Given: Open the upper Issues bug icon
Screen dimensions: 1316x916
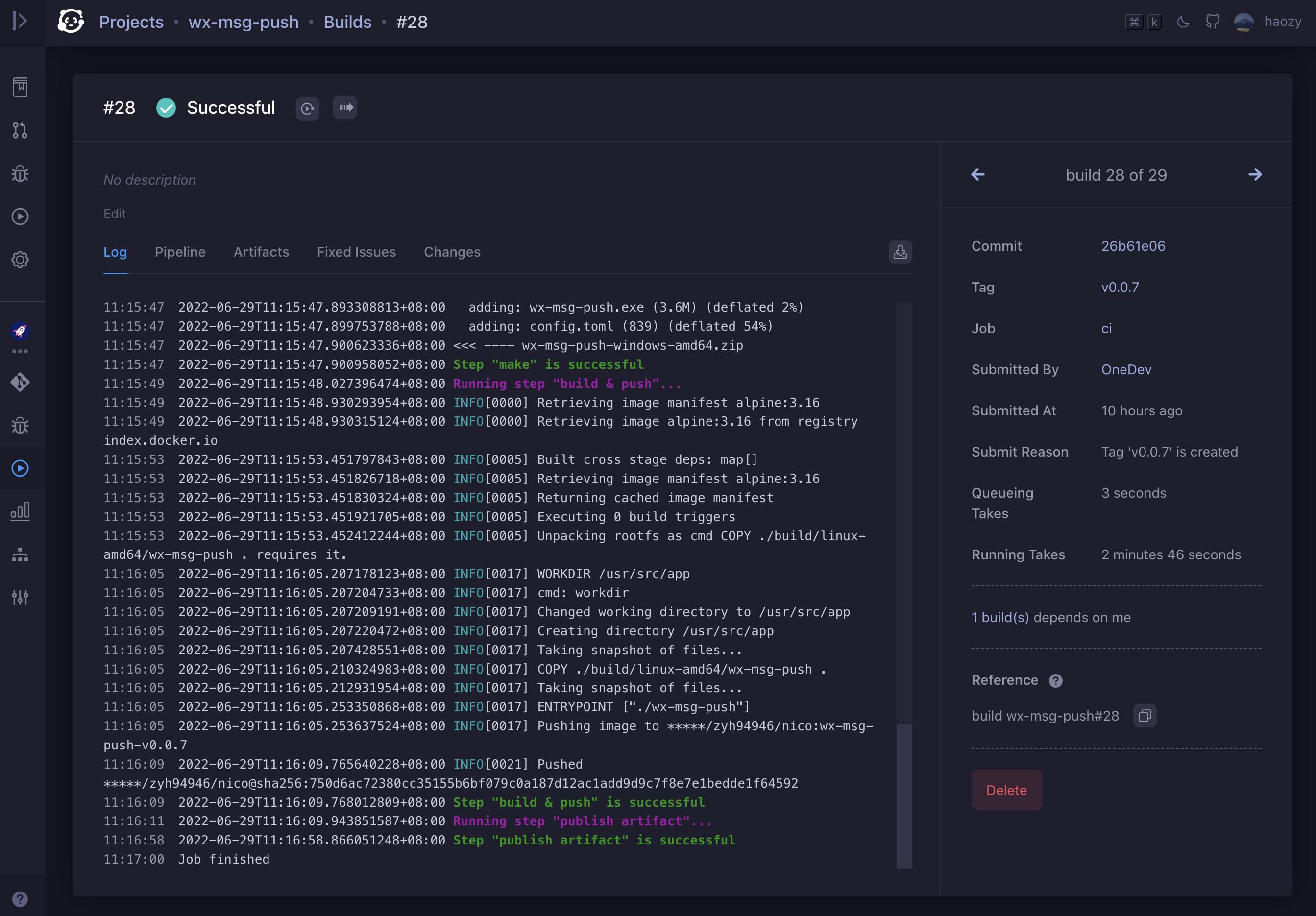Looking at the screenshot, I should click(20, 174).
